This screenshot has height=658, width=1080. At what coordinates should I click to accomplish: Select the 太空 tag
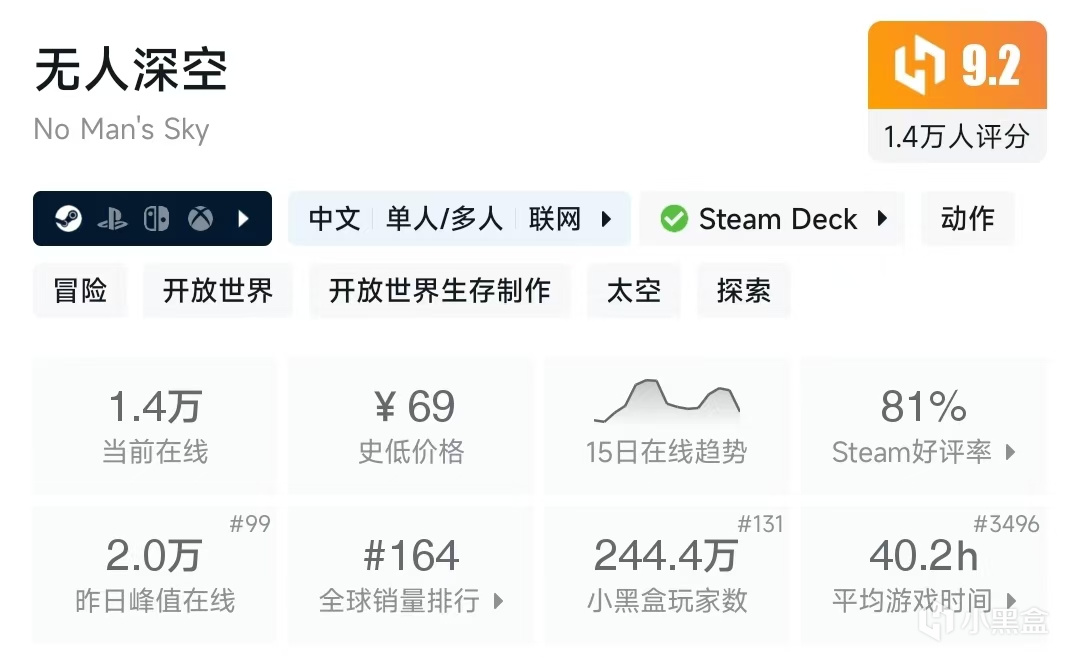634,291
